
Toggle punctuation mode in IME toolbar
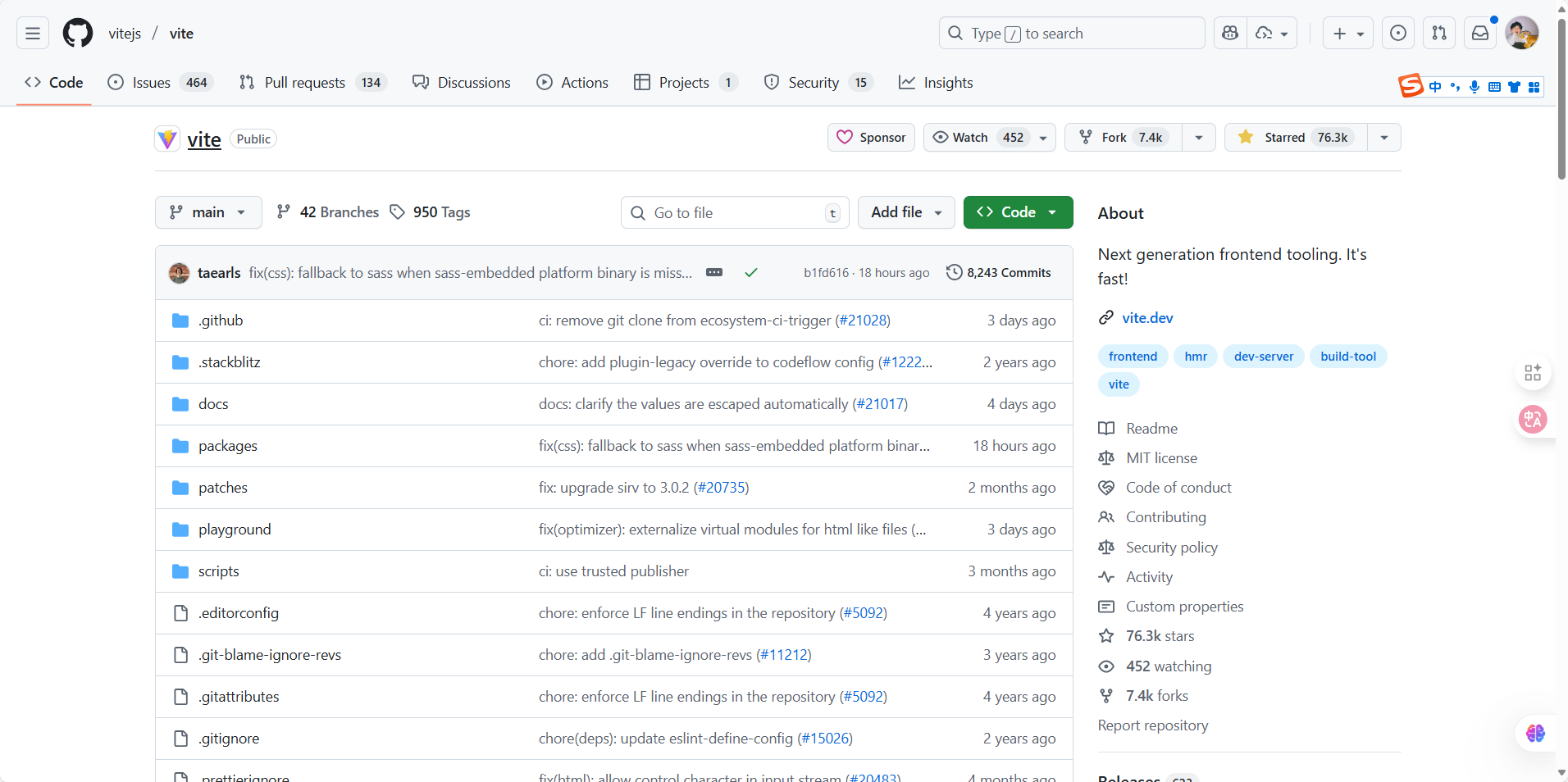tap(1455, 87)
